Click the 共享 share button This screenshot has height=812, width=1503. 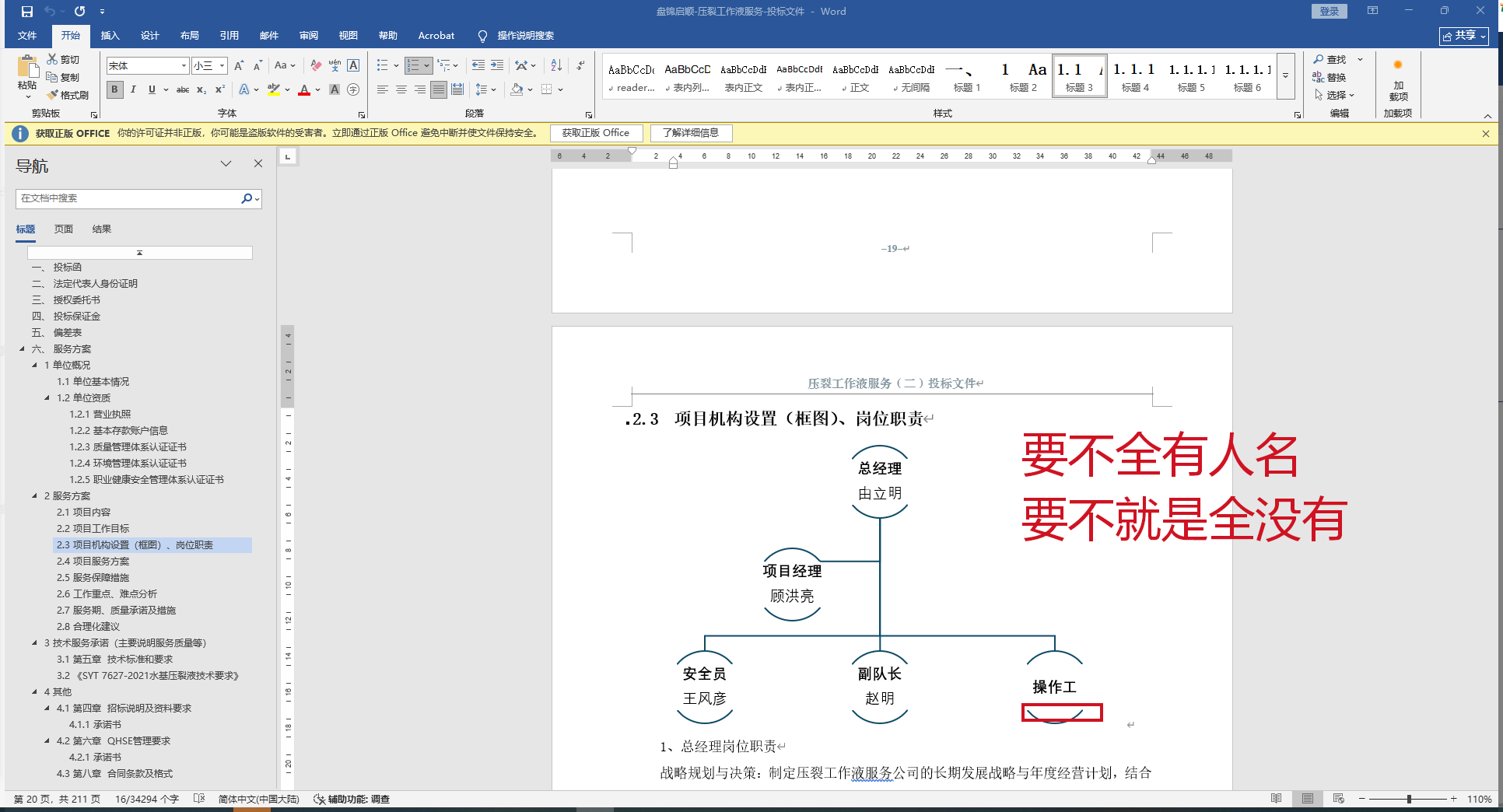click(1463, 36)
